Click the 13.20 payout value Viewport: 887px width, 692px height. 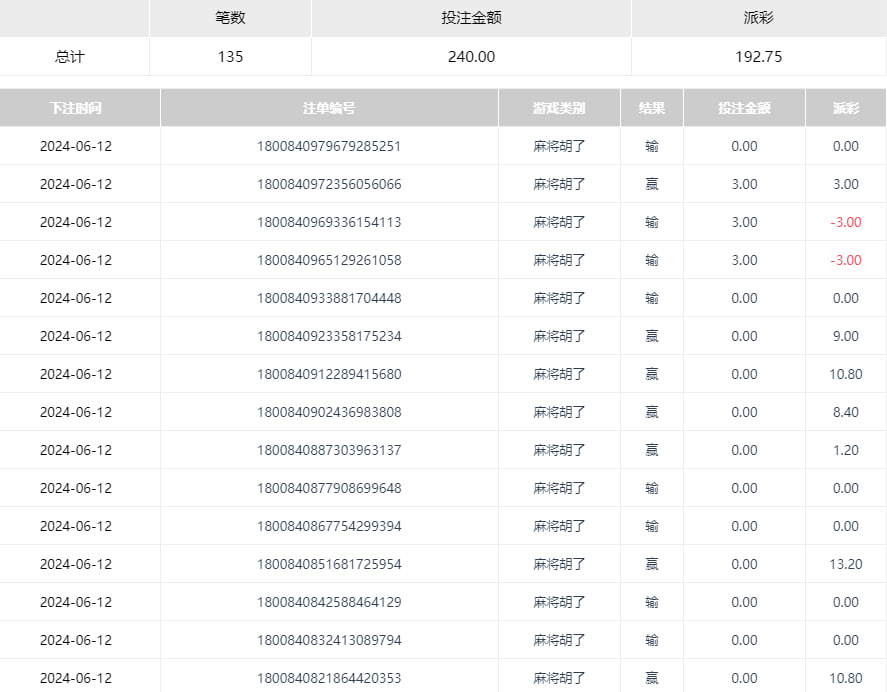(x=845, y=564)
